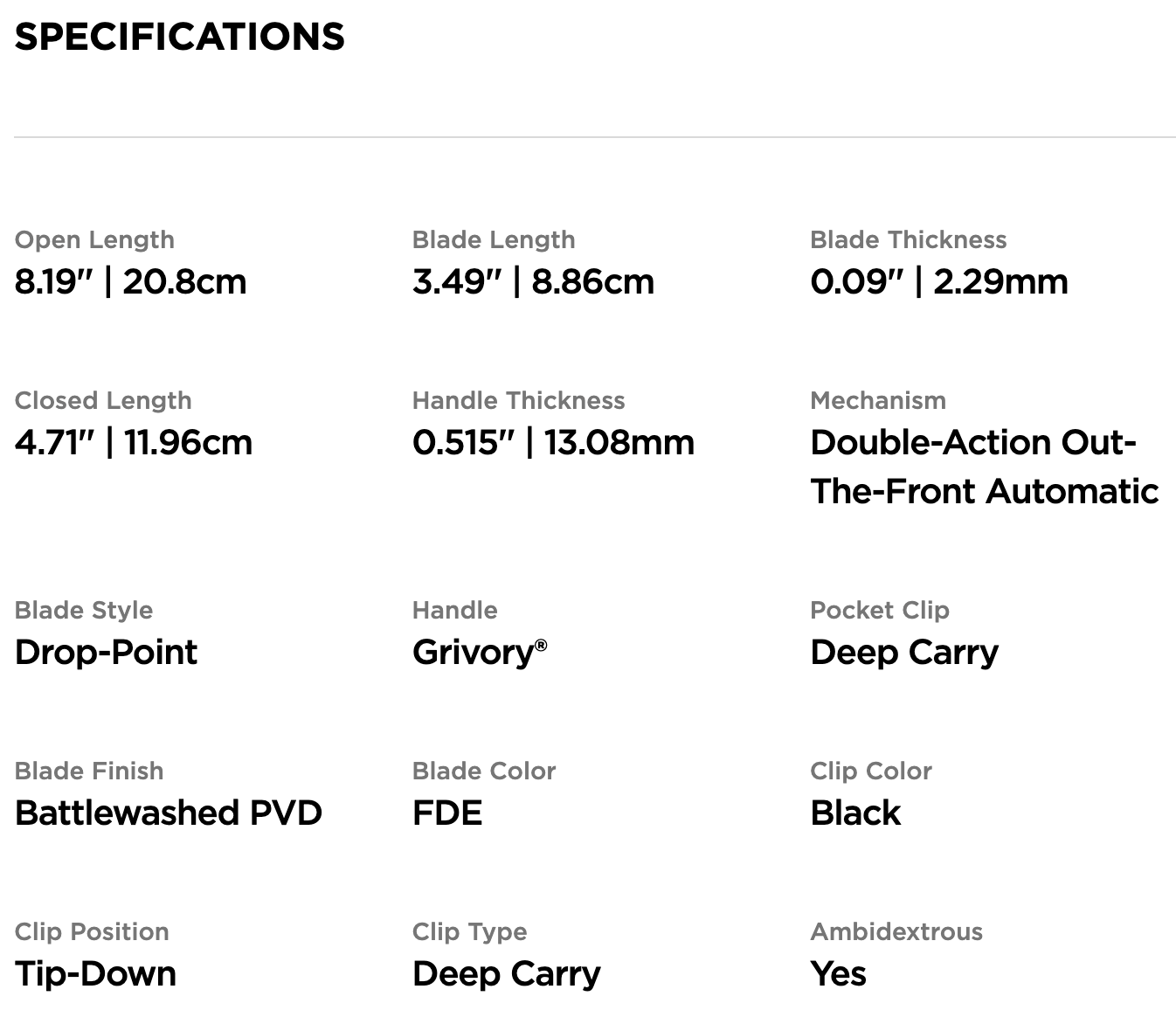The height and width of the screenshot is (1017, 1176).
Task: Select the Black clip color value
Action: click(x=855, y=813)
